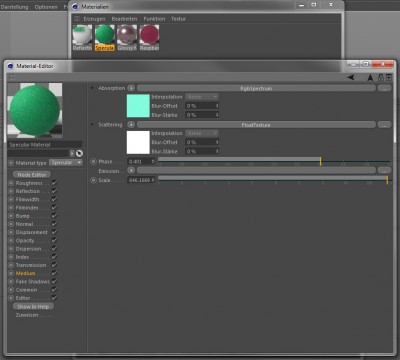Click the Node Editor button
The width and height of the screenshot is (400, 360).
pos(32,175)
